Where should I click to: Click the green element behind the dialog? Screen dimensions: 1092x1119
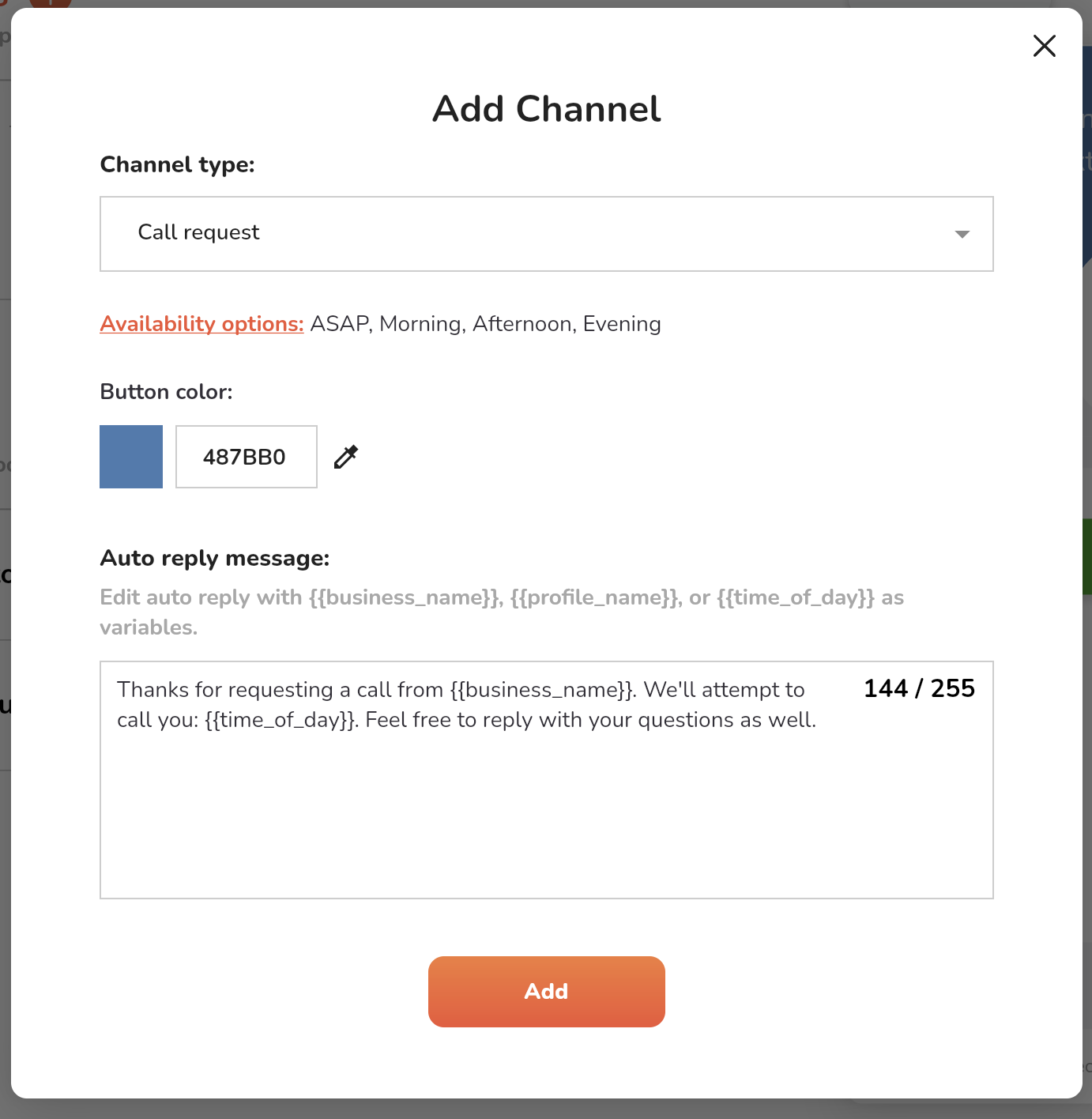(x=1086, y=556)
